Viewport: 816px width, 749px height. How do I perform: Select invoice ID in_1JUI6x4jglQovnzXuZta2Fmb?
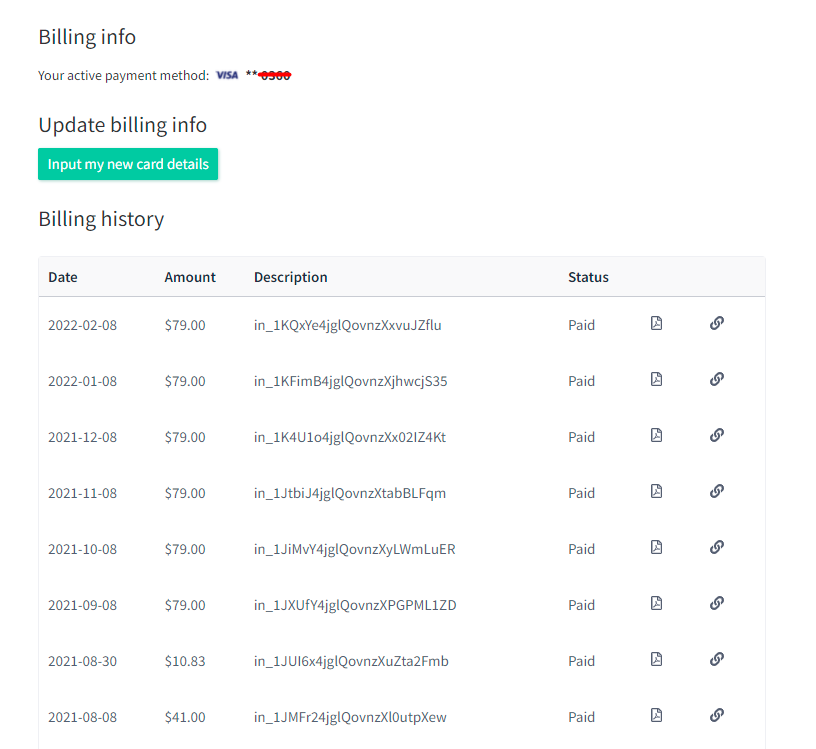(x=351, y=662)
